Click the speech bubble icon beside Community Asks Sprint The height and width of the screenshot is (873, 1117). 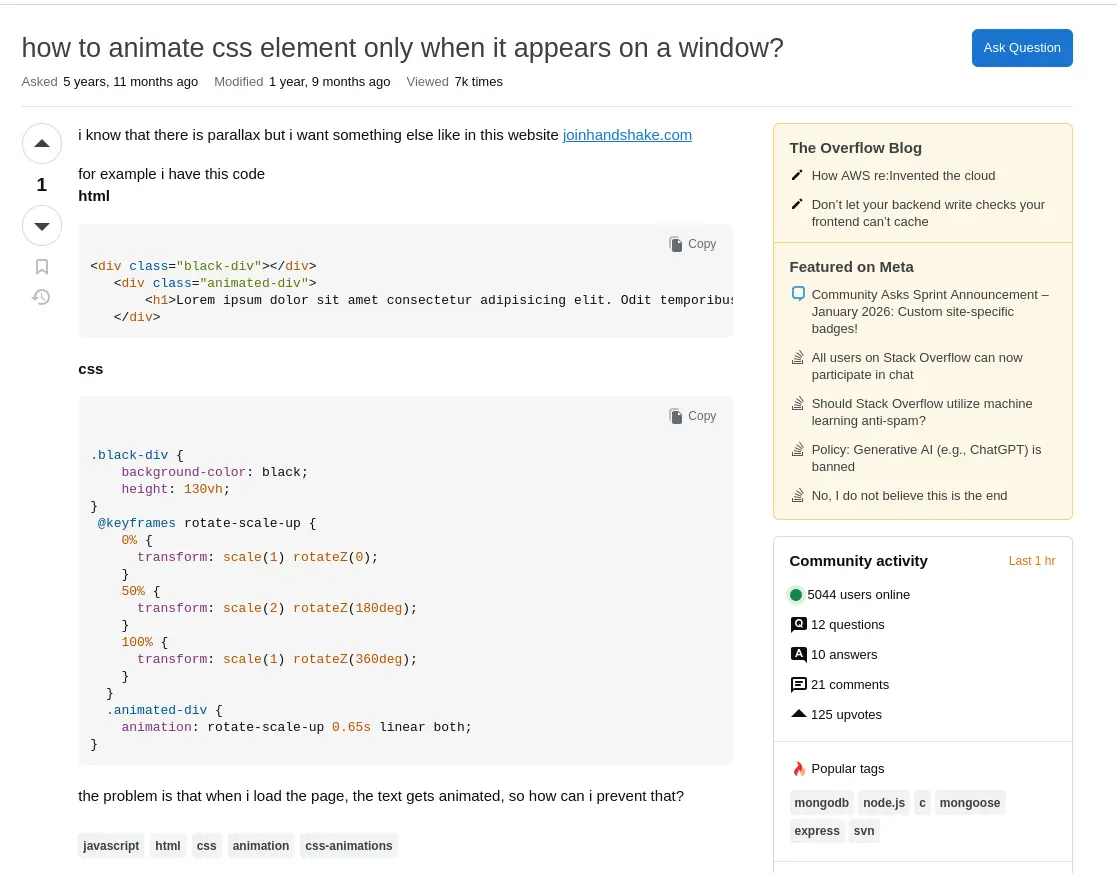797,294
